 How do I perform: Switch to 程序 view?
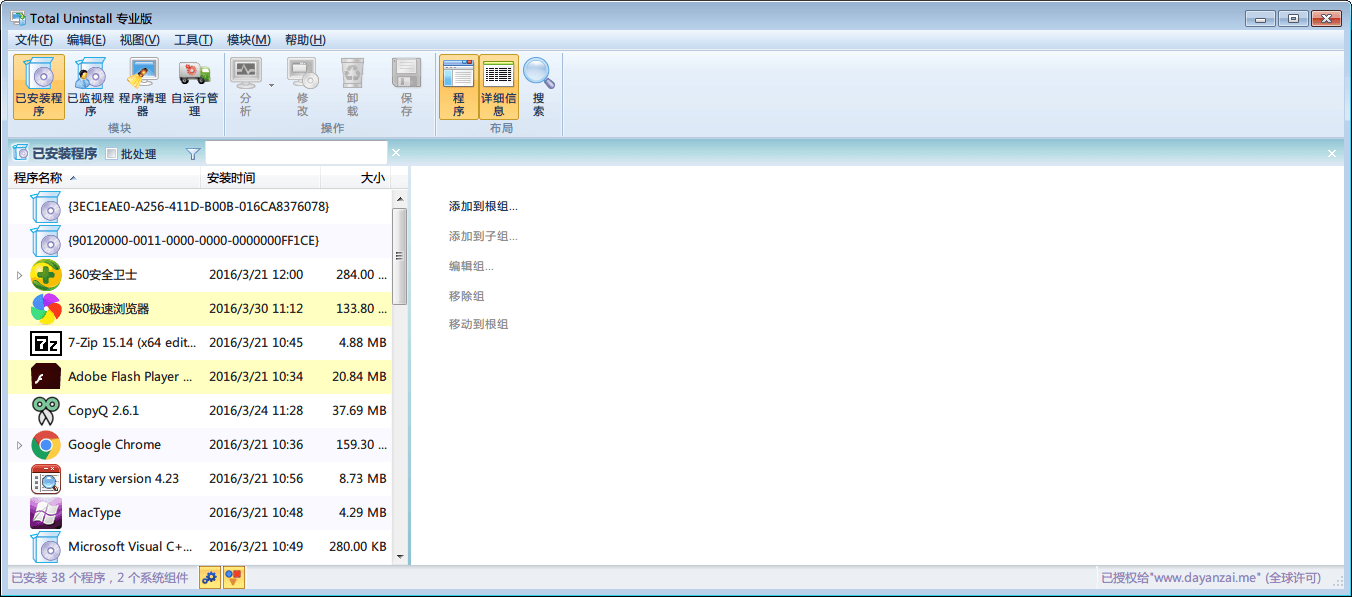point(459,87)
